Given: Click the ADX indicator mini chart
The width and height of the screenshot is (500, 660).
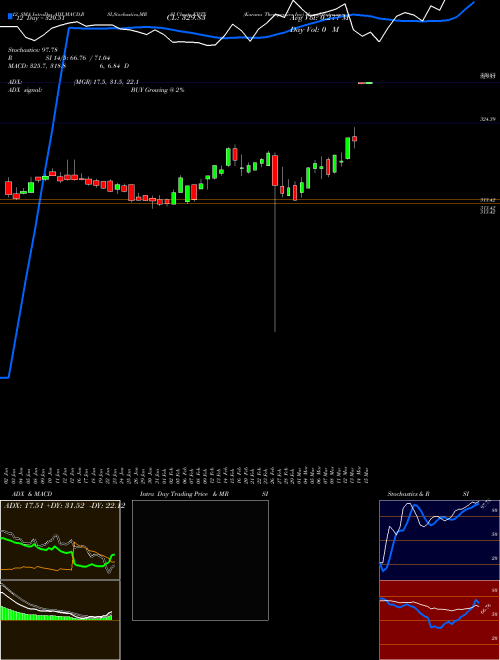Looking at the screenshot, I should [60, 540].
